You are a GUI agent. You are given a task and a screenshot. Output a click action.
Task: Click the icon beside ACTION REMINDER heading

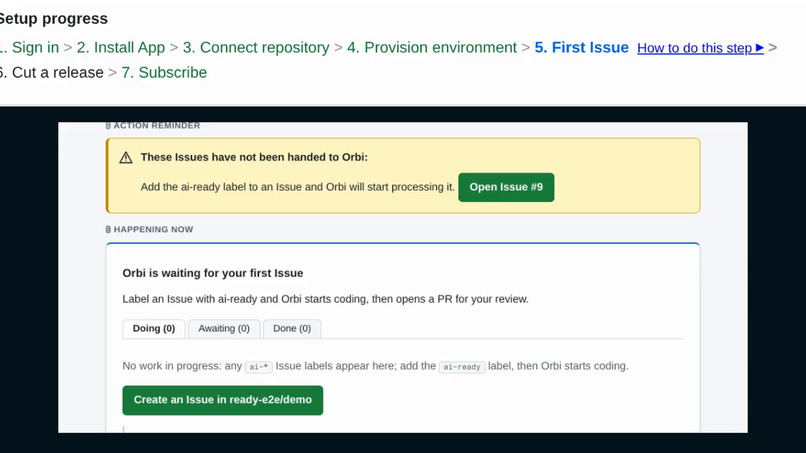(108, 125)
